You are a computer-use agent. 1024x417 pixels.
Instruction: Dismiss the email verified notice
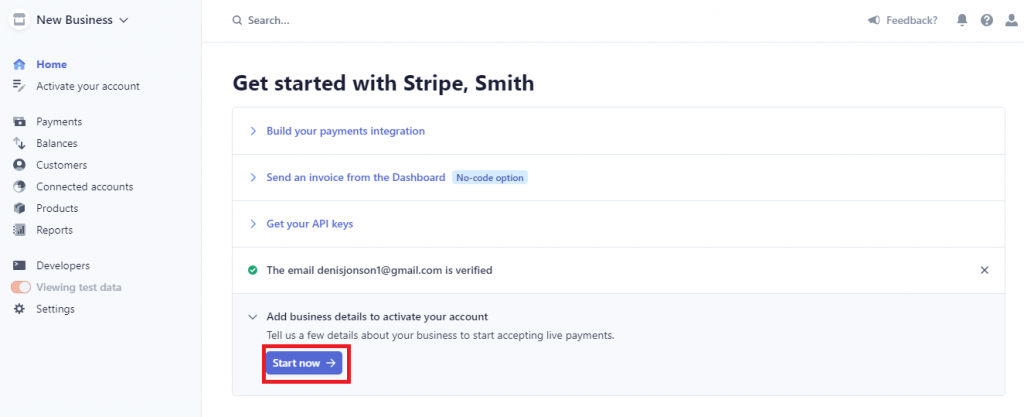tap(984, 270)
